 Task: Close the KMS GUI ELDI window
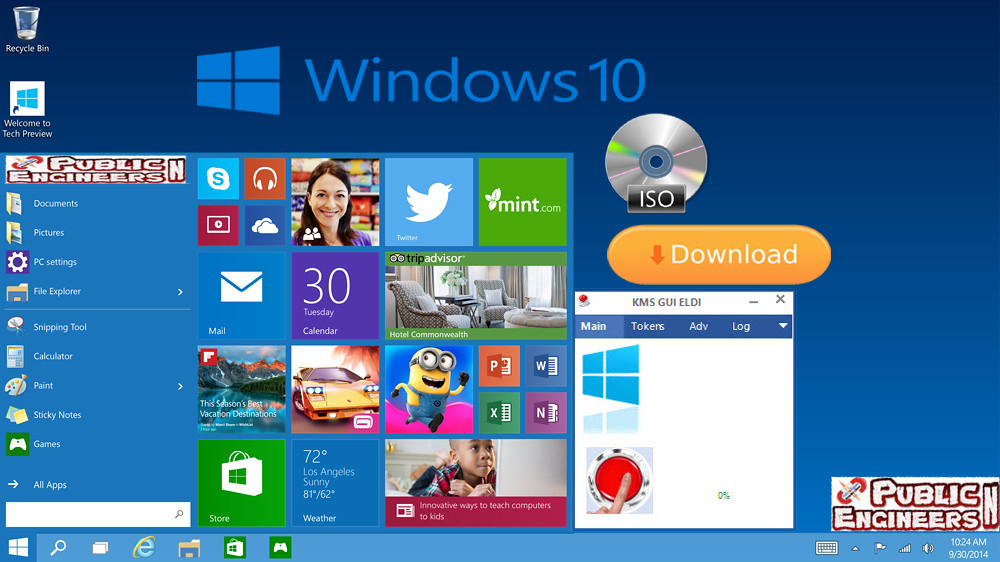pyautogui.click(x=780, y=299)
